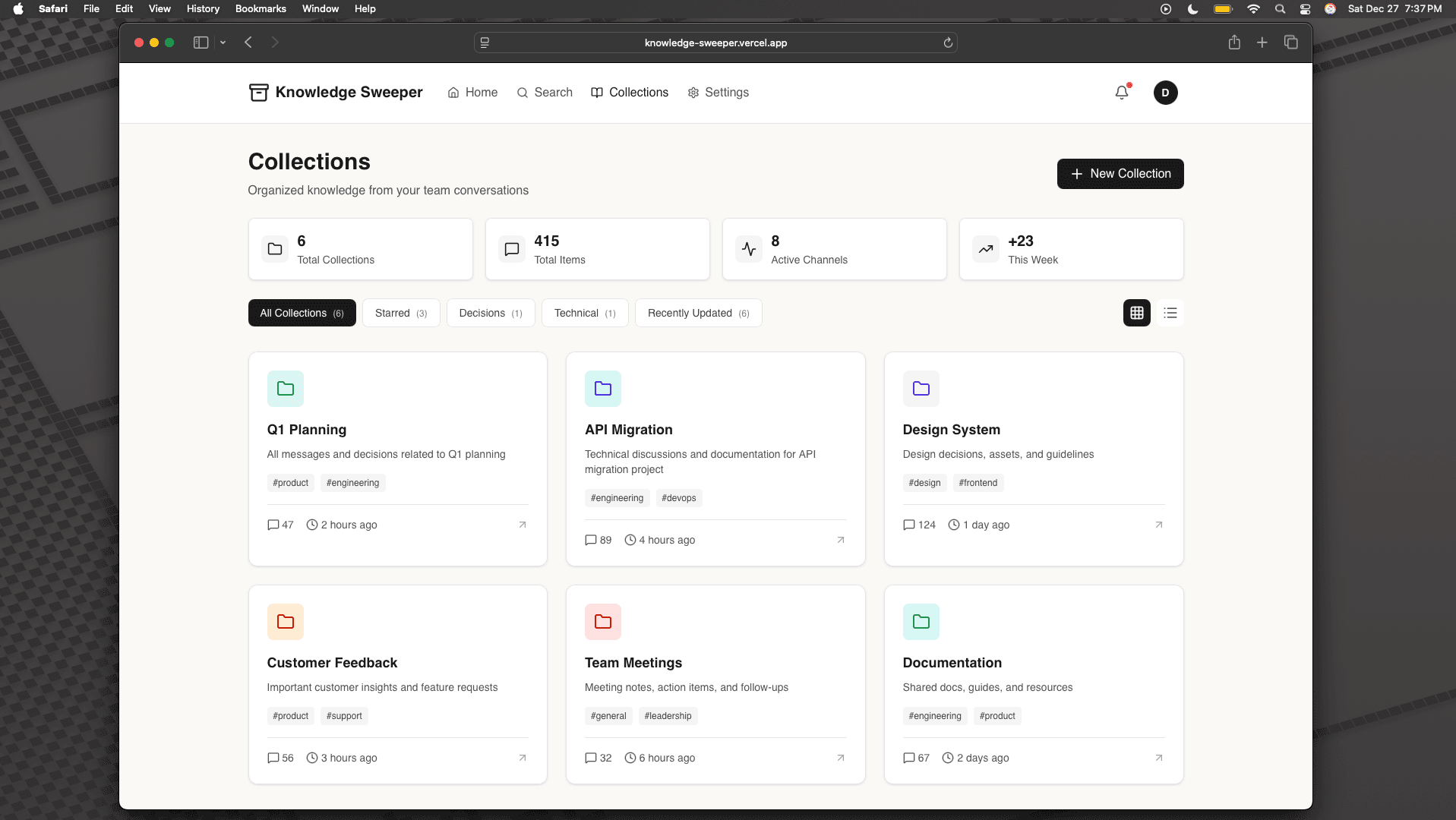Viewport: 1456px width, 820px height.
Task: Click the user avatar D
Action: pos(1165,93)
